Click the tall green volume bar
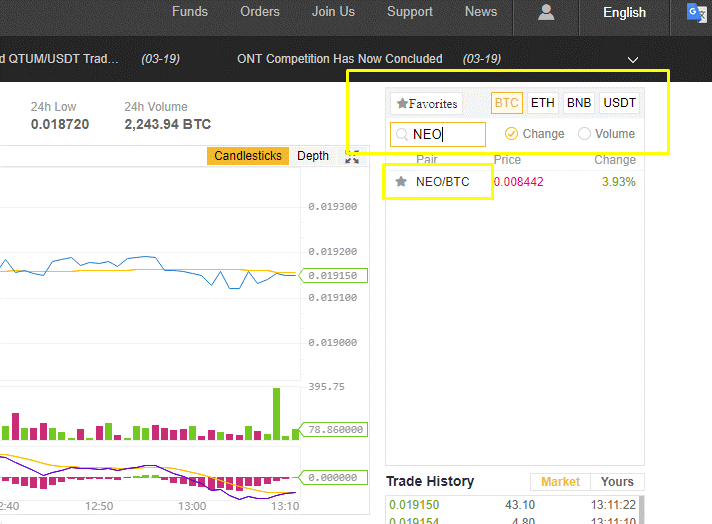712x524 pixels. click(276, 414)
